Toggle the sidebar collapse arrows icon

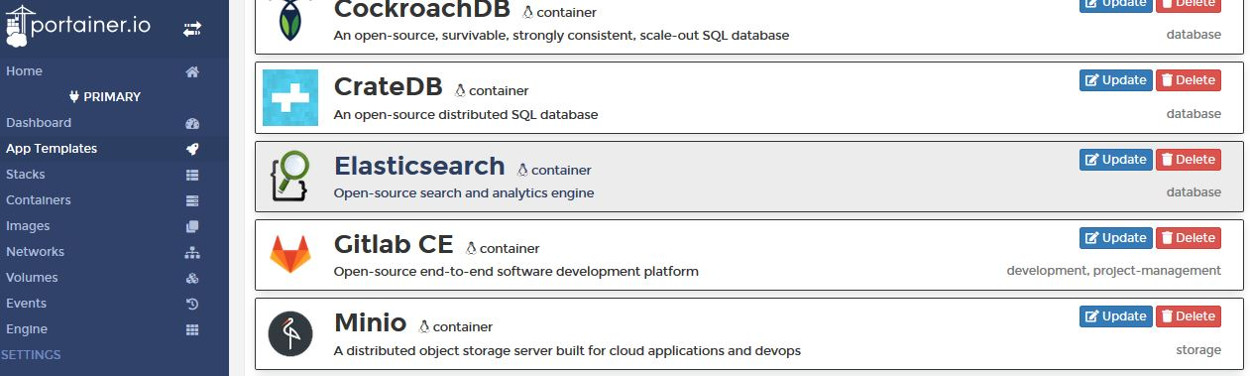click(x=192, y=30)
